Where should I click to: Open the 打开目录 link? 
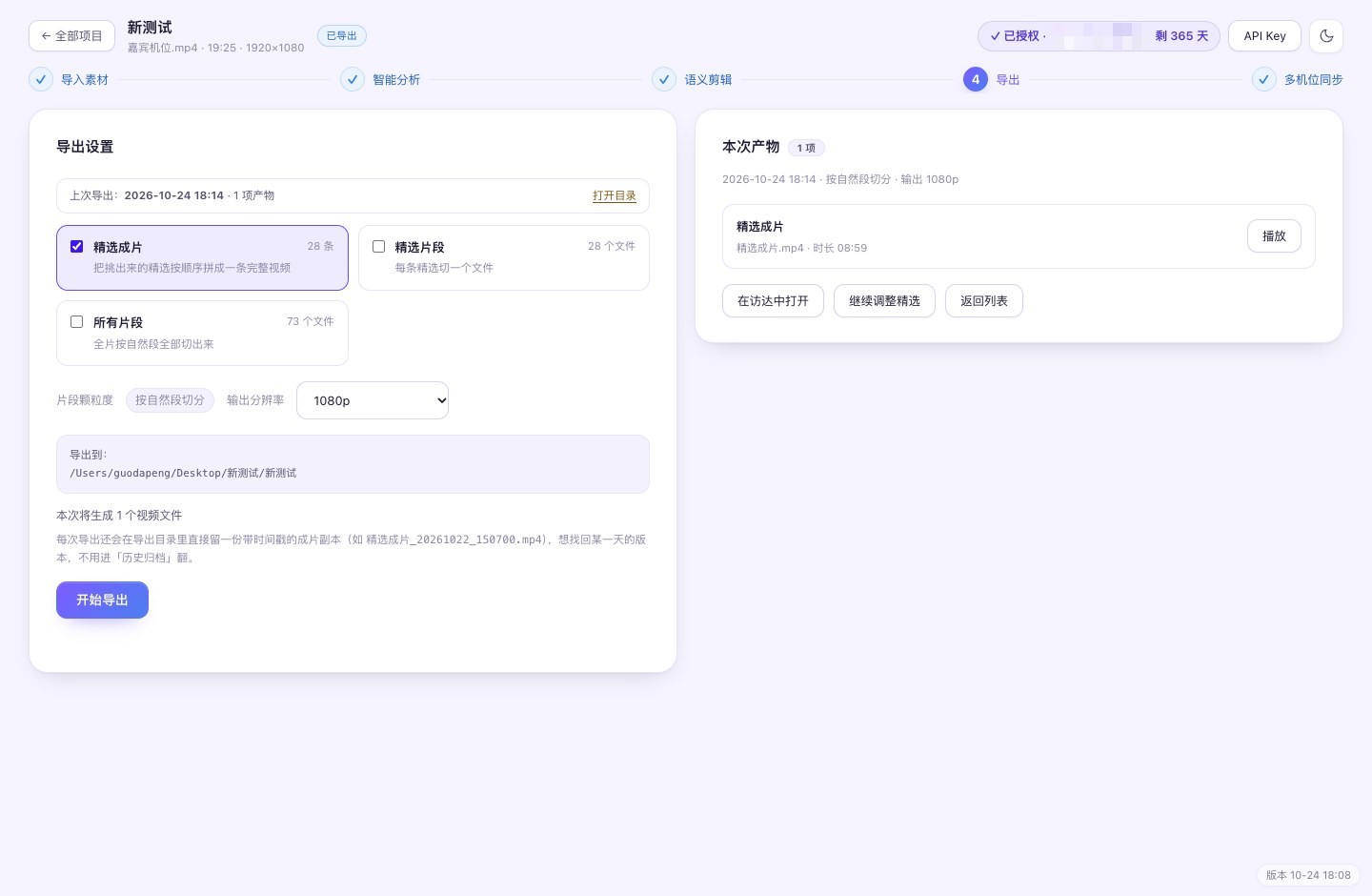[x=615, y=195]
